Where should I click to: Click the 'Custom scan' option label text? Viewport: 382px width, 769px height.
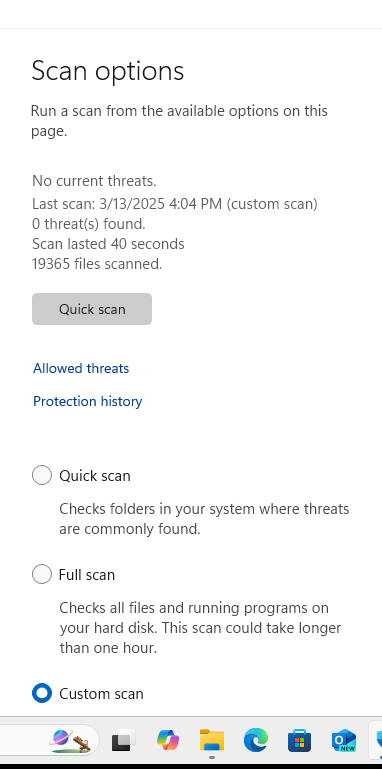coord(102,693)
